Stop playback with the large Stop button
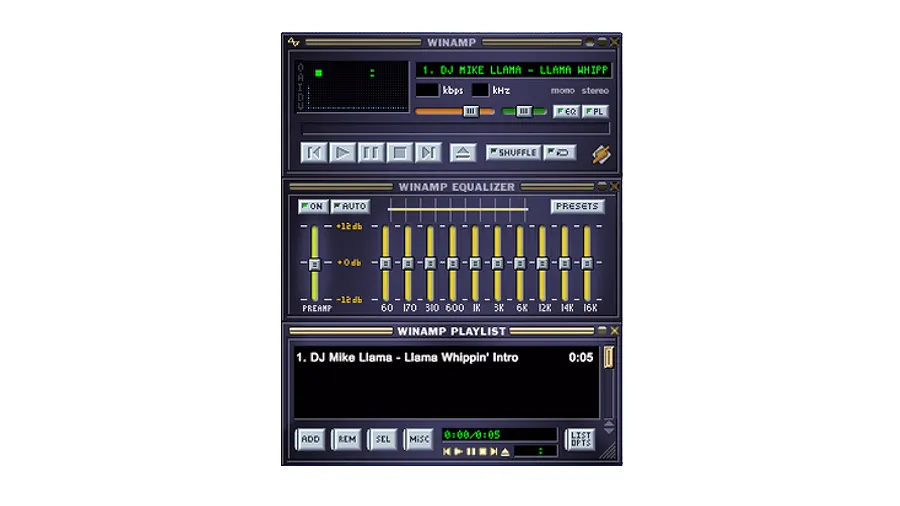 [399, 153]
